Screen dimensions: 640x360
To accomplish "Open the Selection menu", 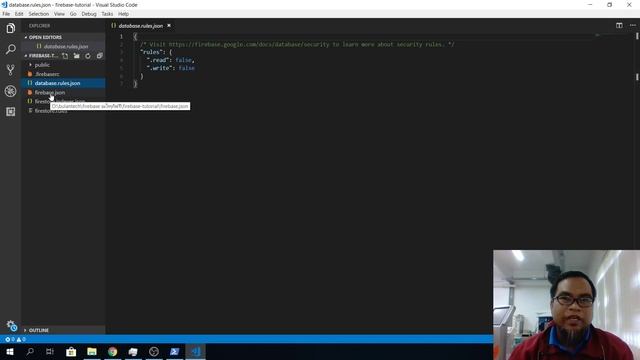I will point(38,14).
